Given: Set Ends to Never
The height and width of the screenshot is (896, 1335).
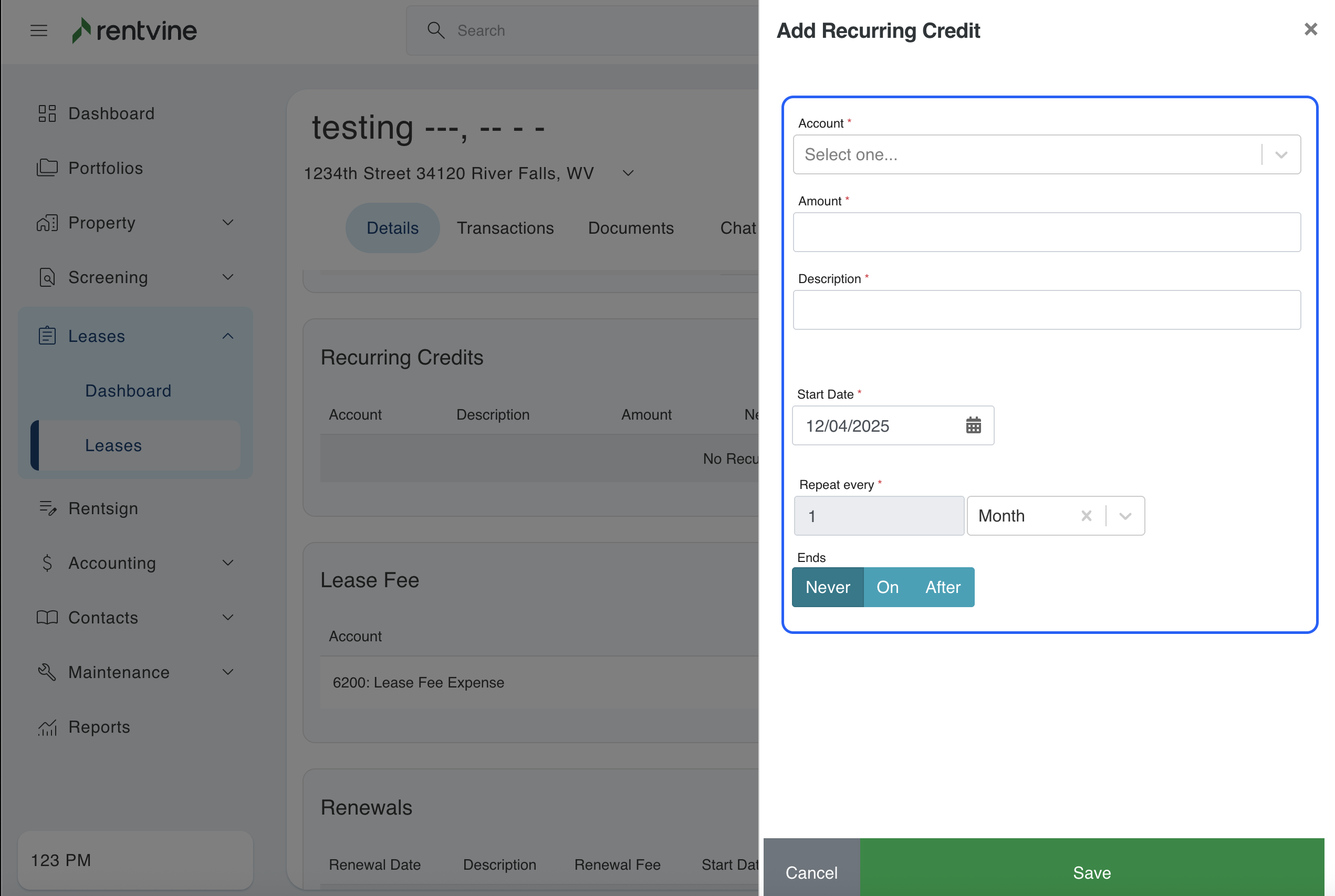Looking at the screenshot, I should tap(827, 587).
